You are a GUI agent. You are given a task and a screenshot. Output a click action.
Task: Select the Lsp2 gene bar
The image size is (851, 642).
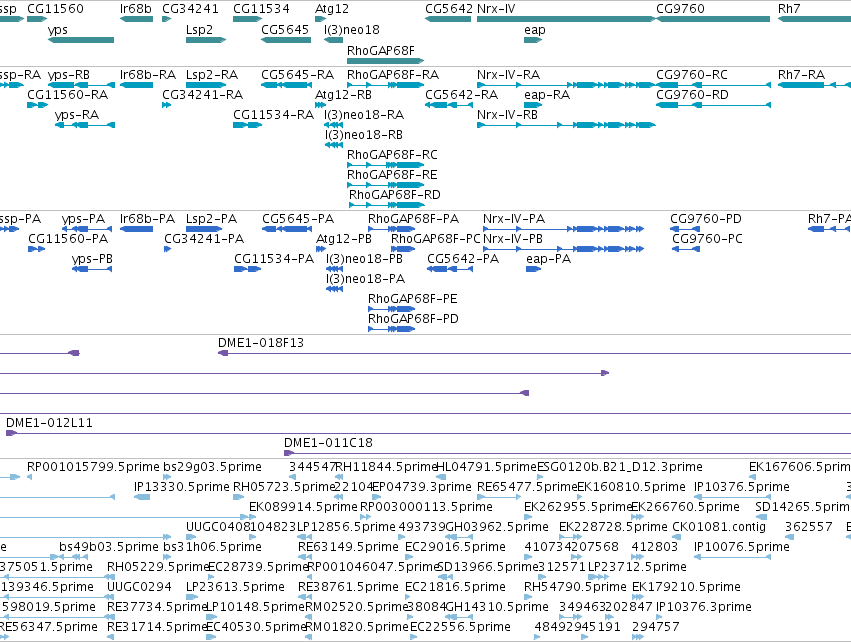coord(206,40)
